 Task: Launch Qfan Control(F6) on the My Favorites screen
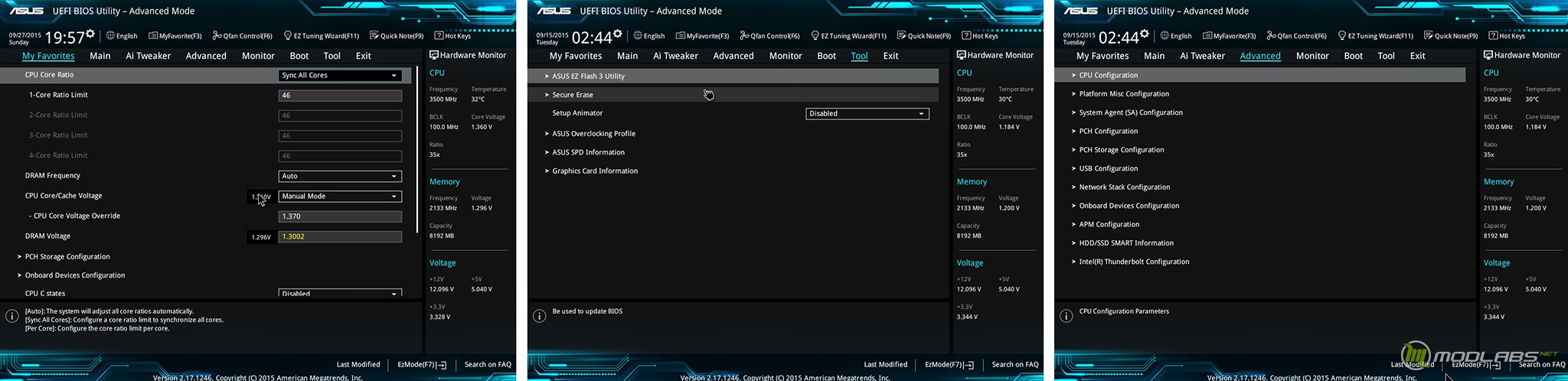pos(243,36)
